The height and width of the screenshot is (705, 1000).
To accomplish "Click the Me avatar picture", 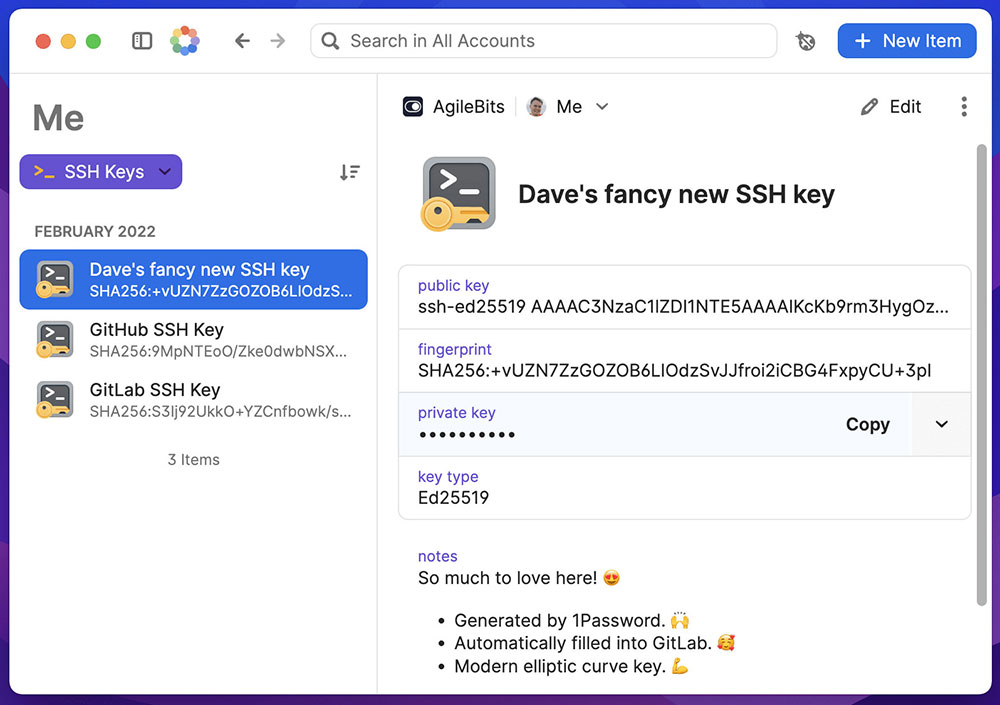I will [x=537, y=106].
